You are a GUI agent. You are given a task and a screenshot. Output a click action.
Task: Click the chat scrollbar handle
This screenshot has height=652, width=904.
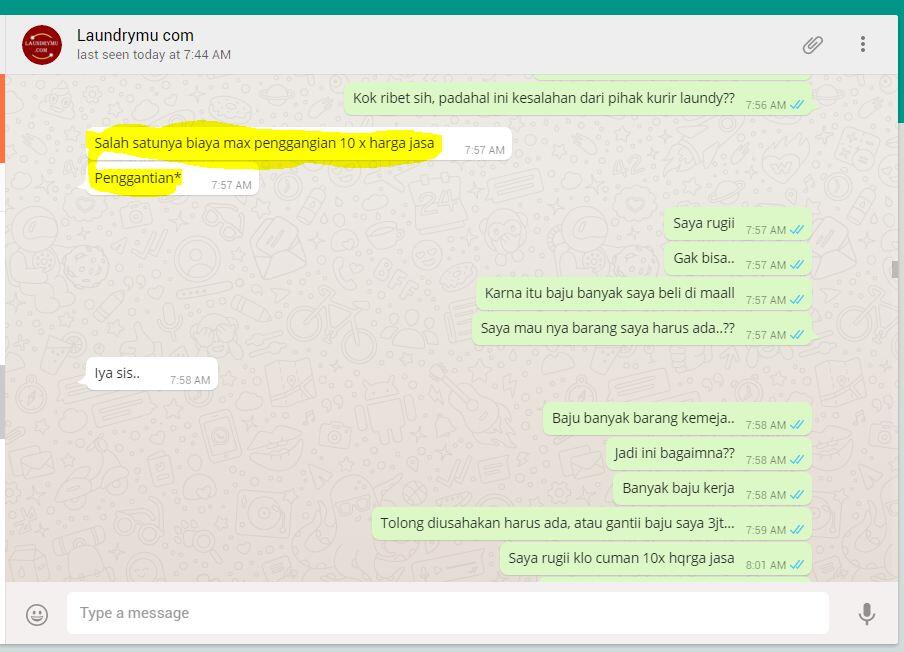(x=895, y=269)
